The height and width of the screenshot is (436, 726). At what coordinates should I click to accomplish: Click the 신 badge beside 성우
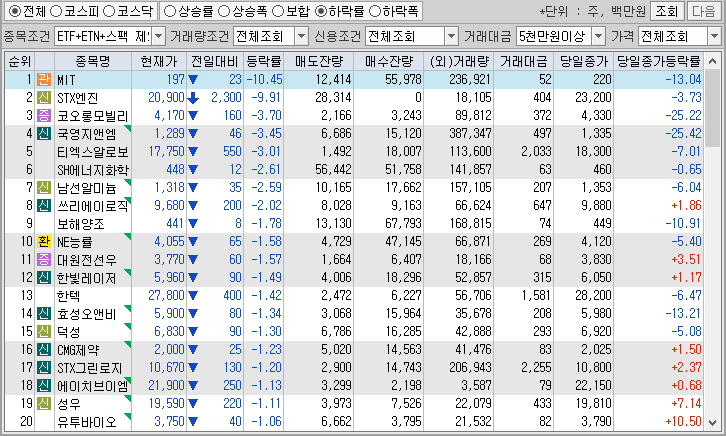44,404
